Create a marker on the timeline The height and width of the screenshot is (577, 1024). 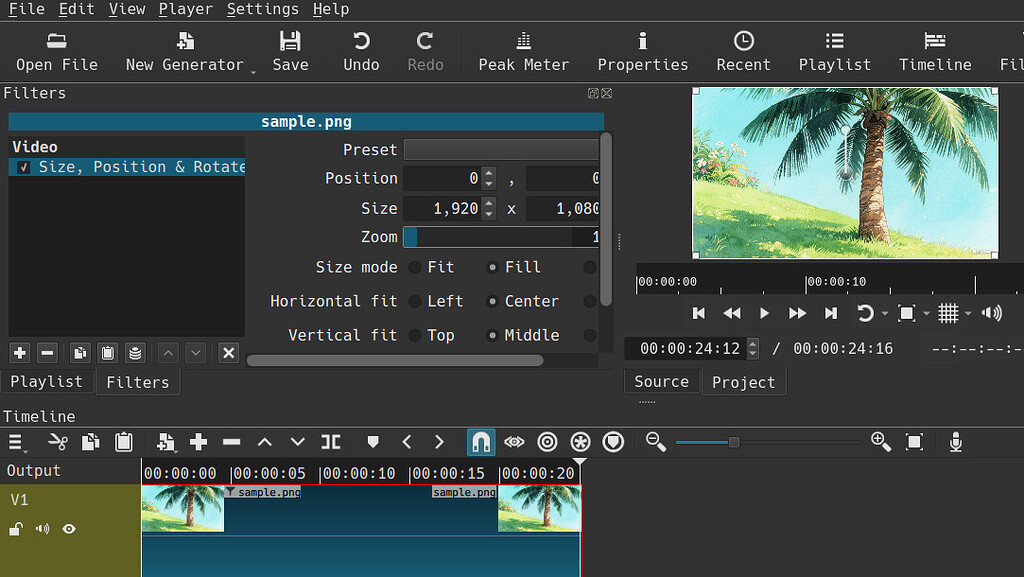[372, 441]
